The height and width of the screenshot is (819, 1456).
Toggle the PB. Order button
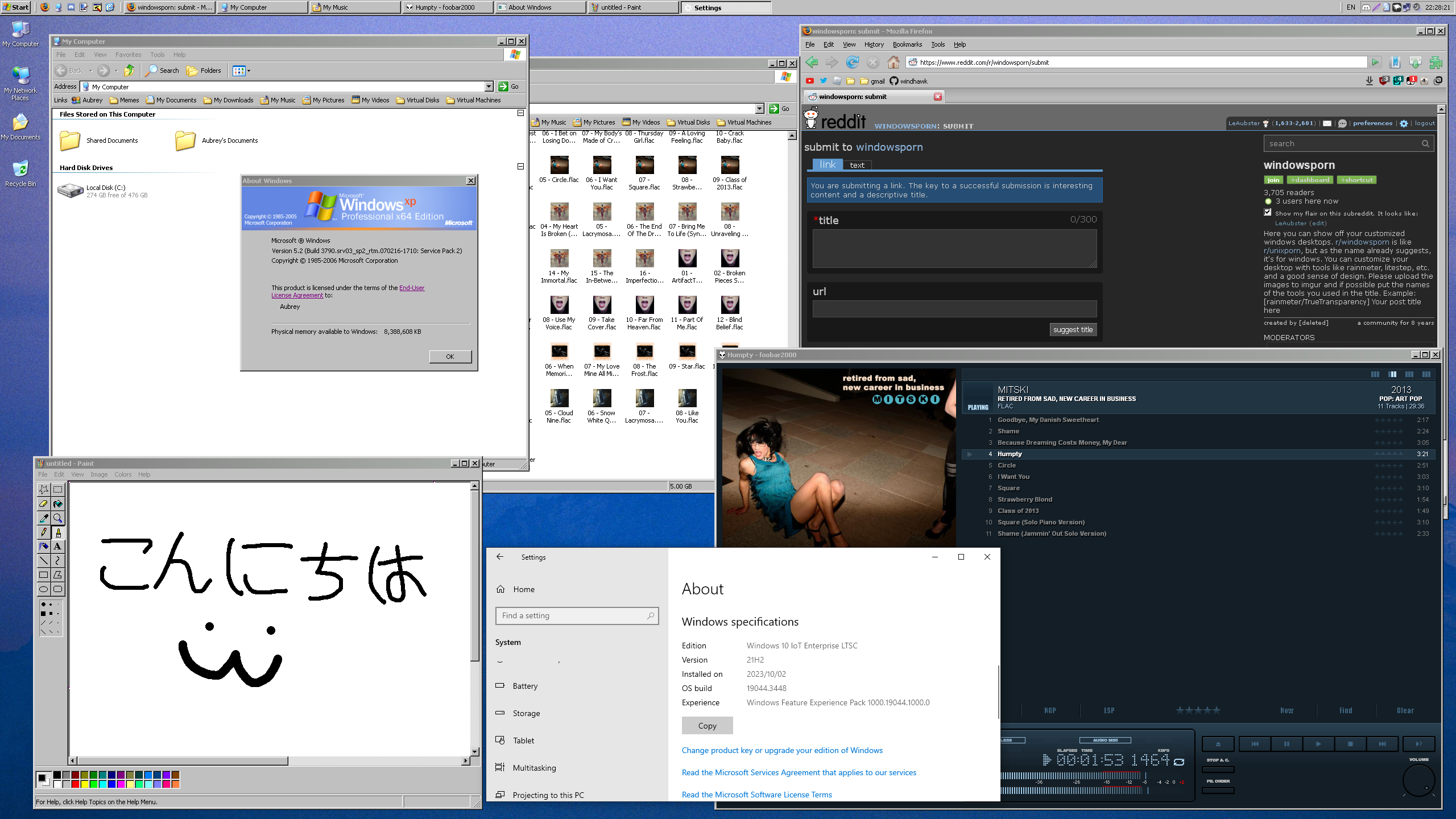tap(1218, 791)
